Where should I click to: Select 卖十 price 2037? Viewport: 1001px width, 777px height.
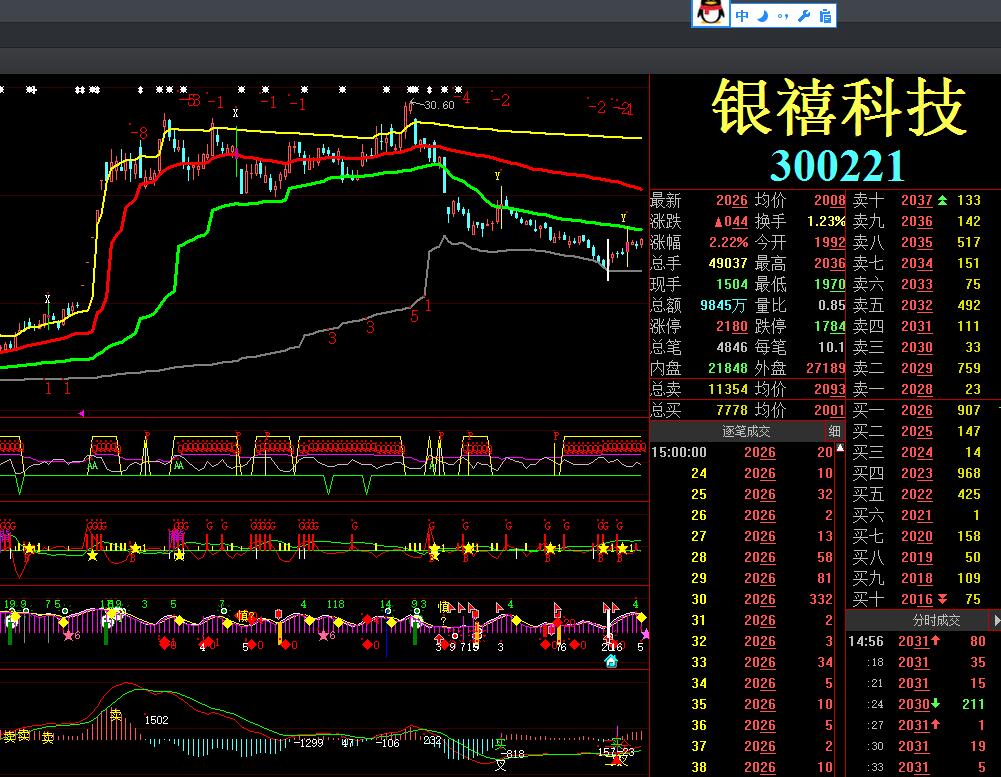click(917, 200)
